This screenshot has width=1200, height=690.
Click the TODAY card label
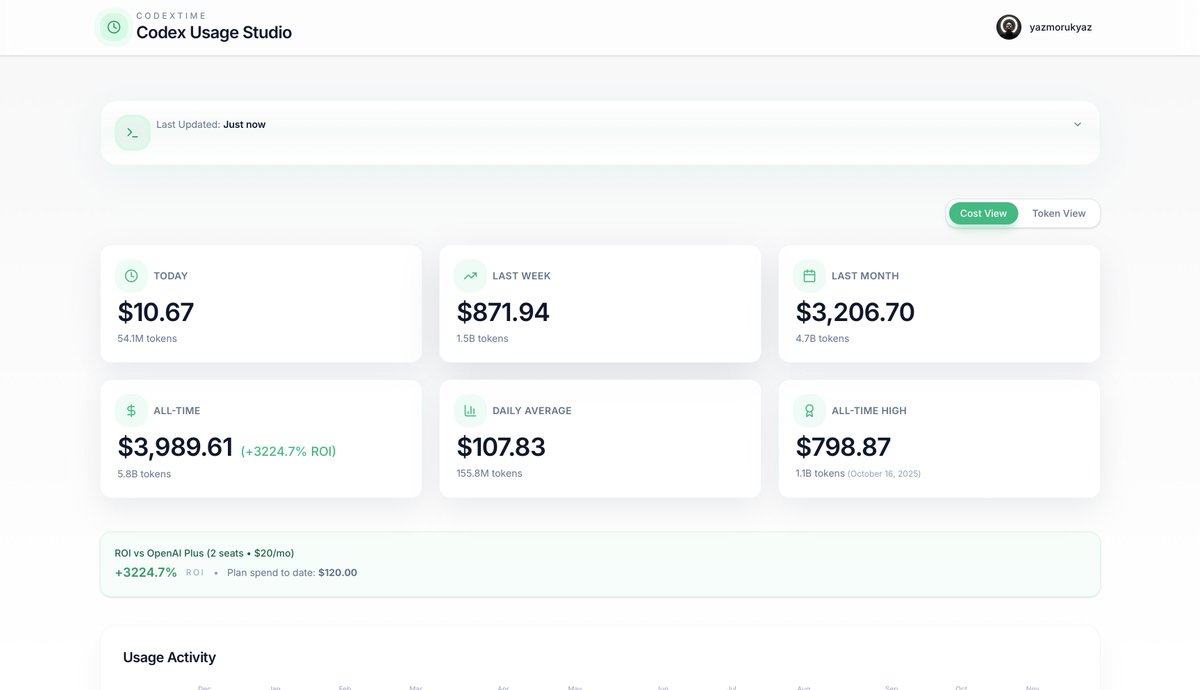[171, 276]
